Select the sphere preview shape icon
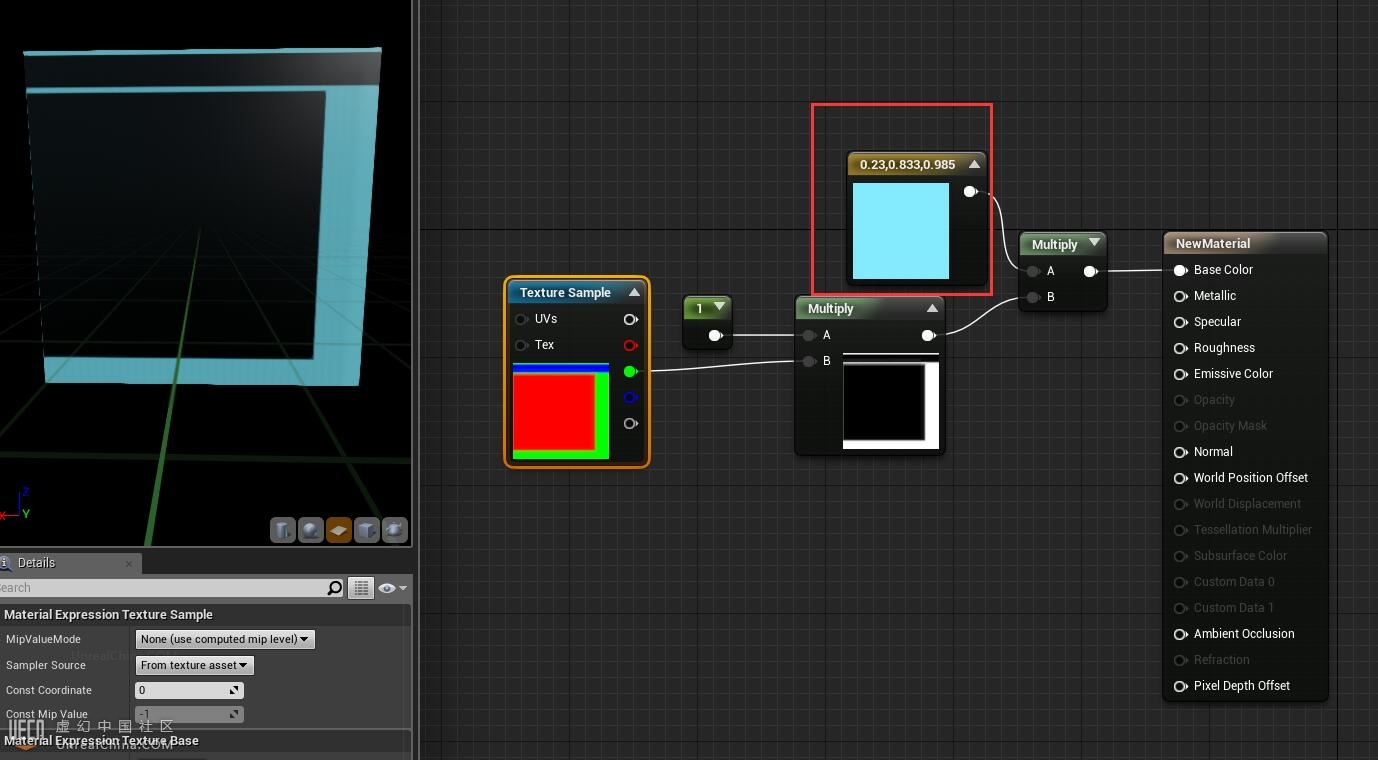1378x760 pixels. point(311,530)
